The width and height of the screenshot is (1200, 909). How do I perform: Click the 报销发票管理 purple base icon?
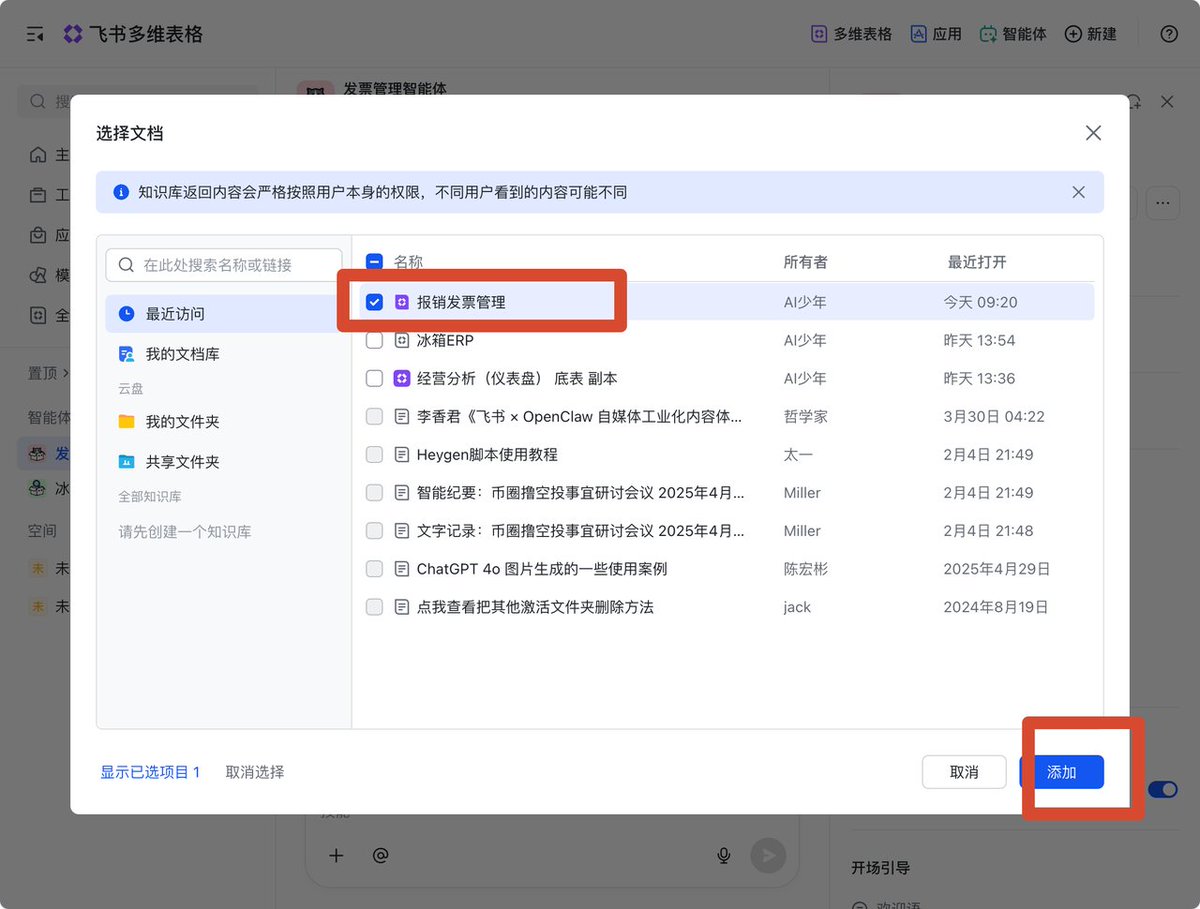pyautogui.click(x=402, y=302)
